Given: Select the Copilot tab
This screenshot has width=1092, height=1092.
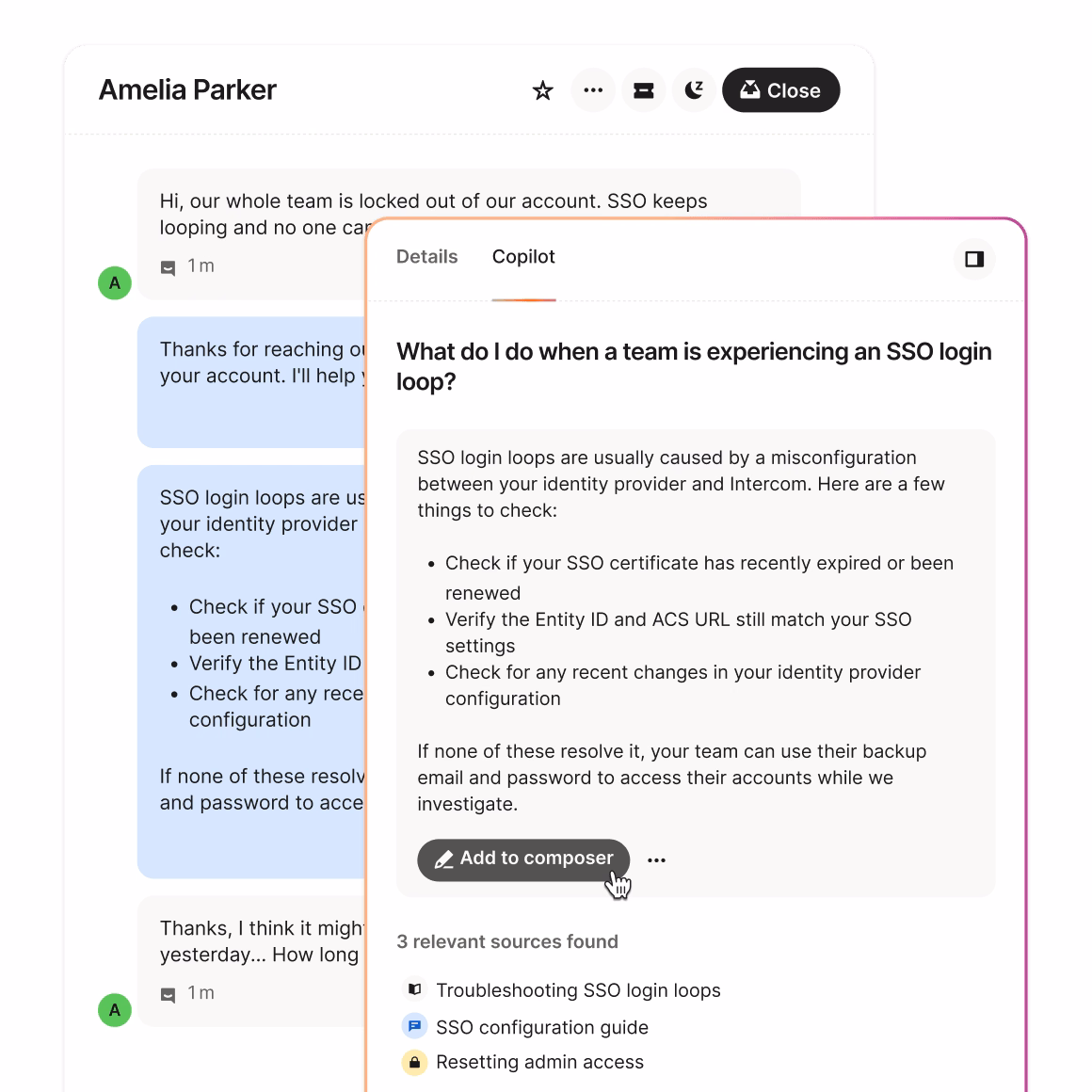Looking at the screenshot, I should point(523,257).
